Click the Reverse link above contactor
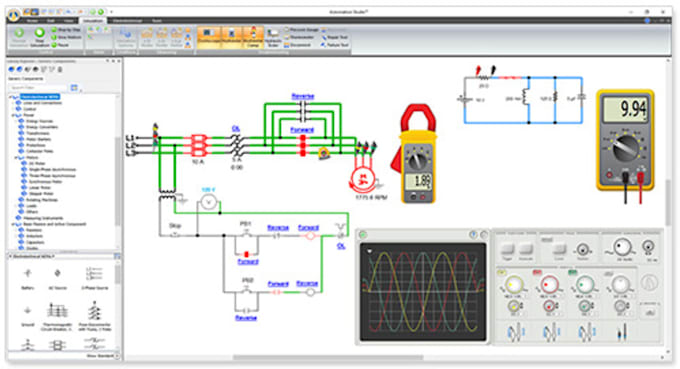 (303, 96)
